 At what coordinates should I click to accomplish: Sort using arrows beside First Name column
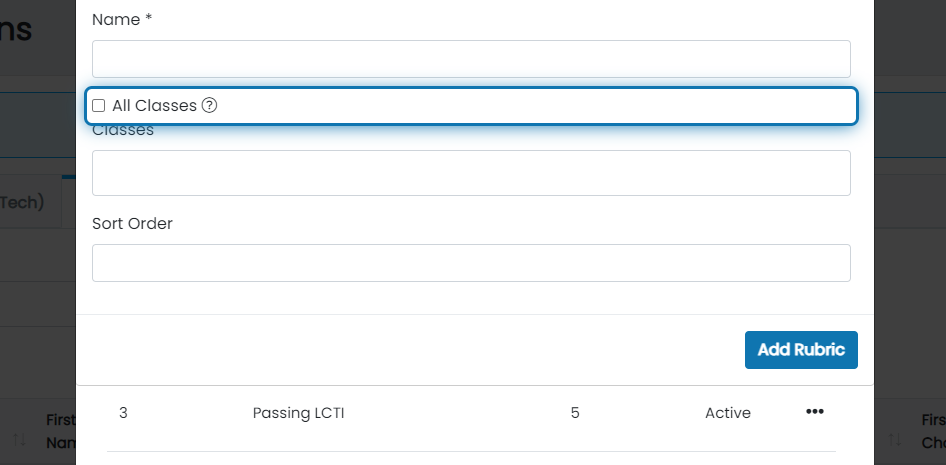(x=19, y=440)
